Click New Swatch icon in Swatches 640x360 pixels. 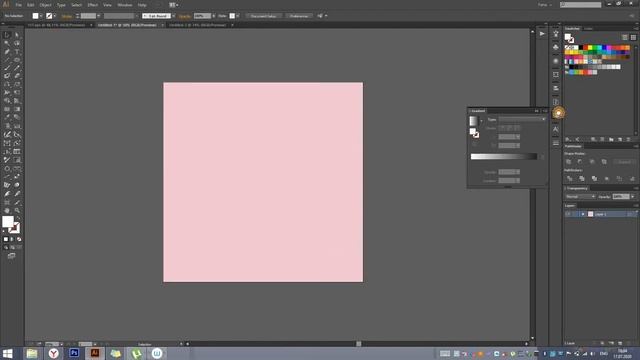pos(620,139)
